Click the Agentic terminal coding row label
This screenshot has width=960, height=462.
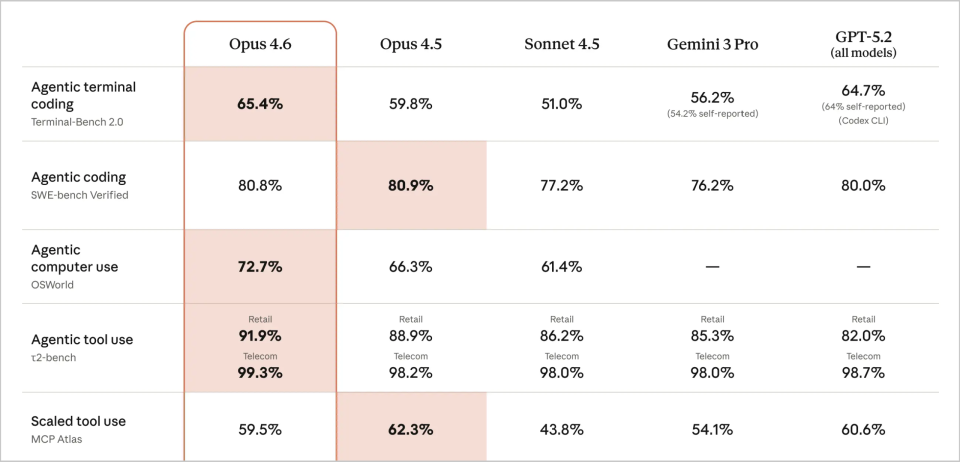84,95
